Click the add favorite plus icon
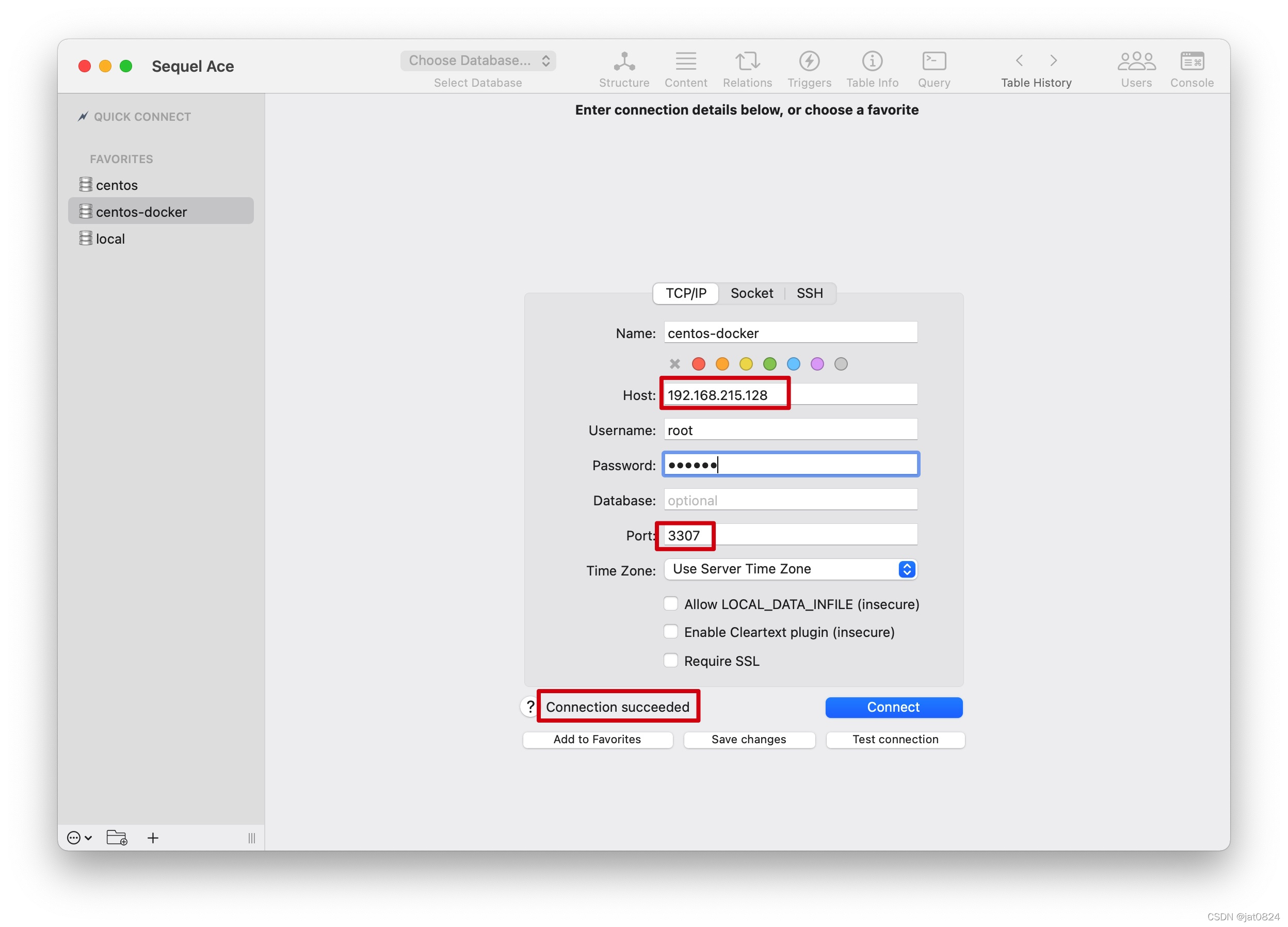 (x=153, y=838)
